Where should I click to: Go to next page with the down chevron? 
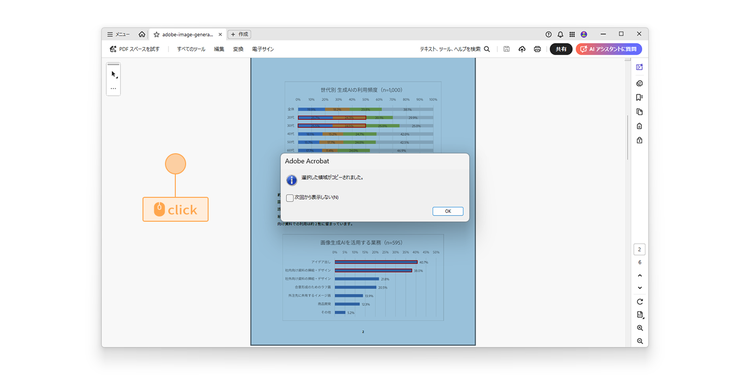[640, 288]
